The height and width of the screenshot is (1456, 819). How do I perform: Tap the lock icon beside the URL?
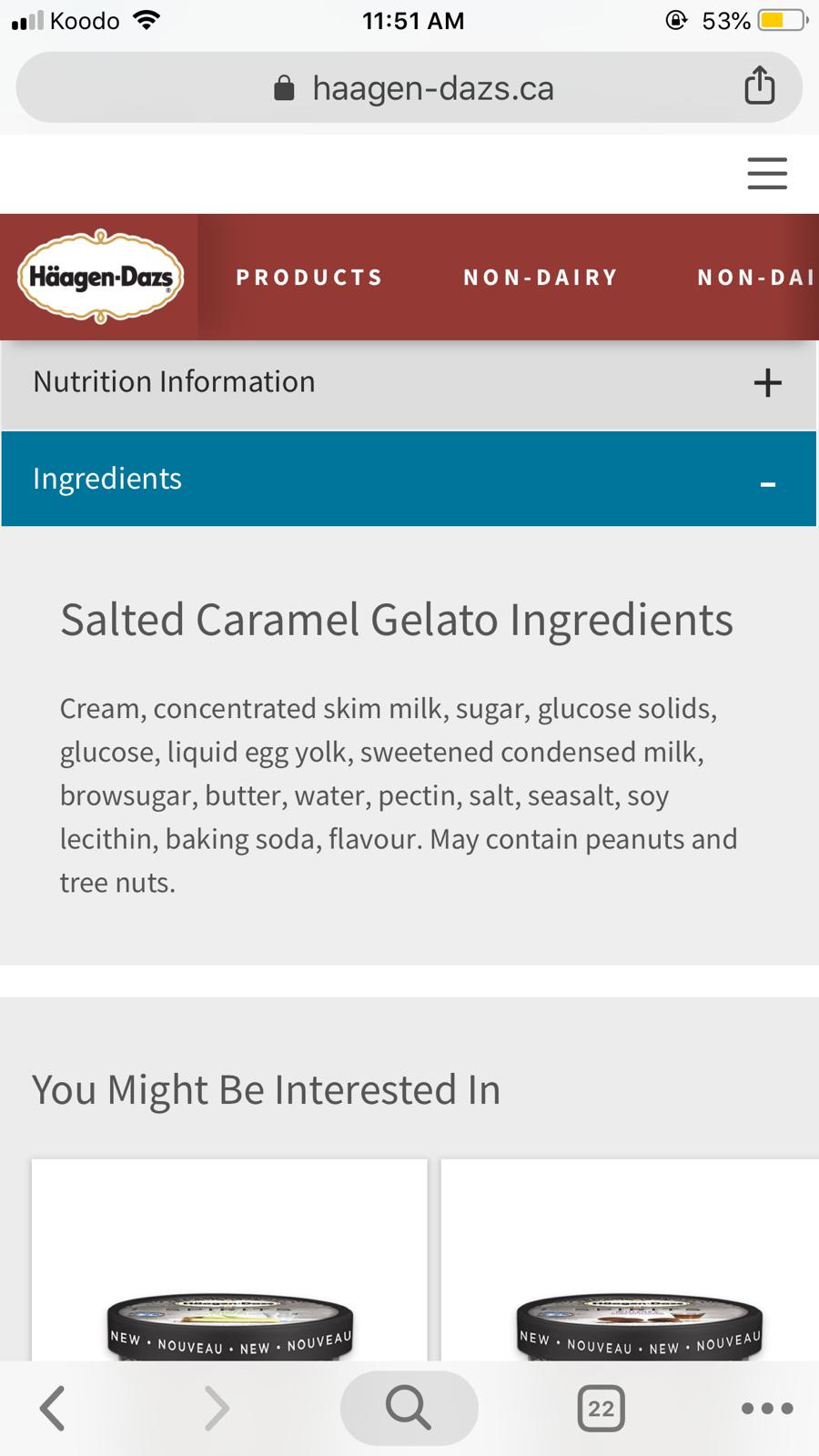coord(284,88)
